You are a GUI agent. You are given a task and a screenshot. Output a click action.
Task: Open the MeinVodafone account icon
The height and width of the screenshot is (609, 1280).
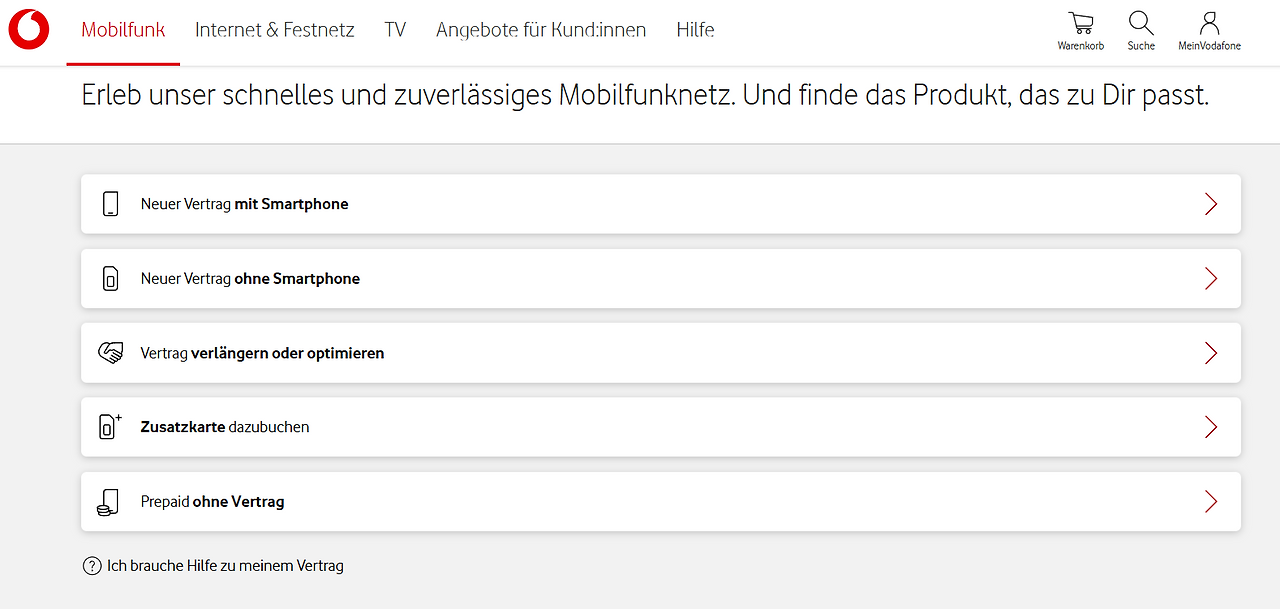point(1209,24)
